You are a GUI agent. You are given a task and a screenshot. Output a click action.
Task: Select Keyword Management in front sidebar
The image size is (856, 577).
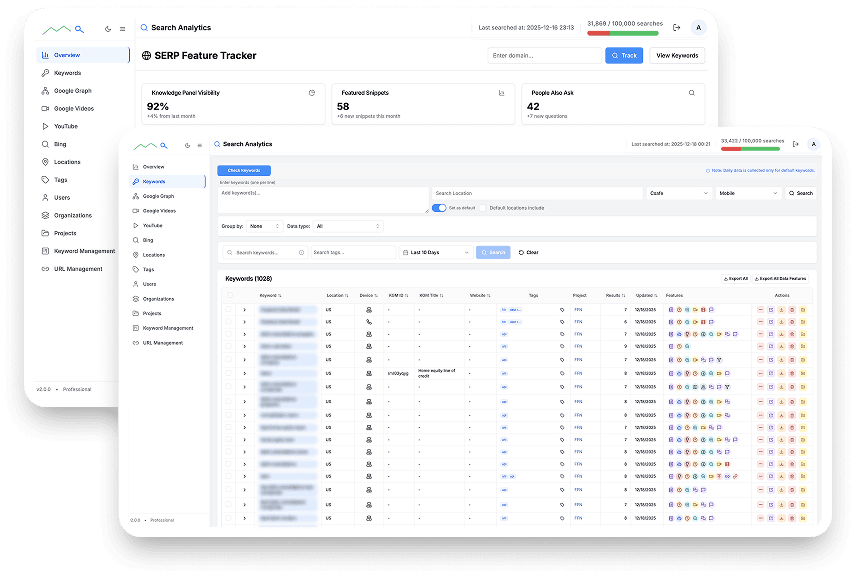pyautogui.click(x=167, y=328)
